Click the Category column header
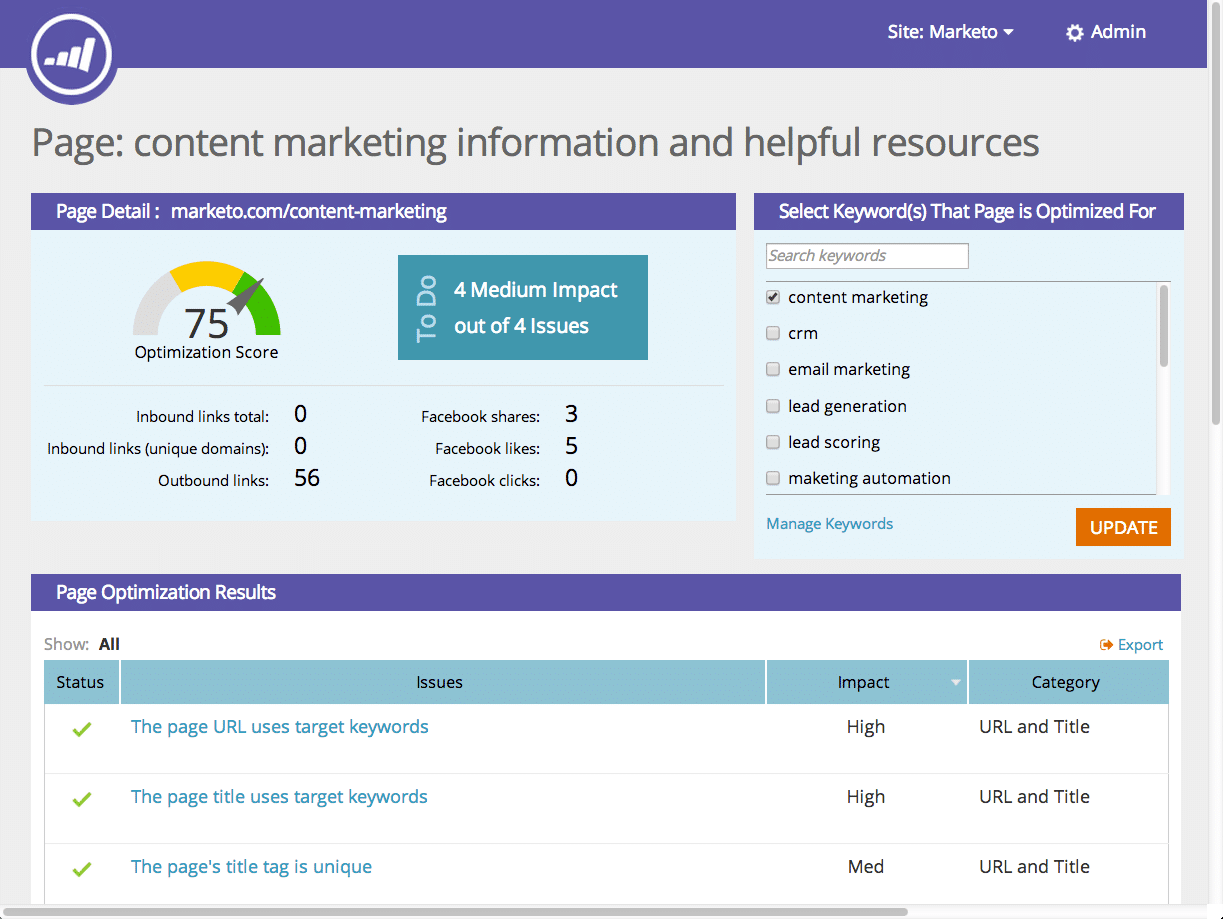This screenshot has height=919, width=1223. (x=1065, y=683)
